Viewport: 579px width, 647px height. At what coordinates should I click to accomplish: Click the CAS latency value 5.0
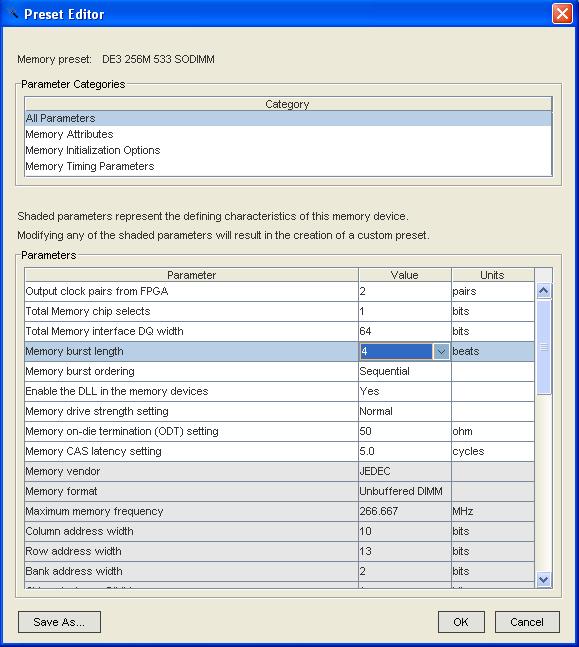pyautogui.click(x=405, y=451)
